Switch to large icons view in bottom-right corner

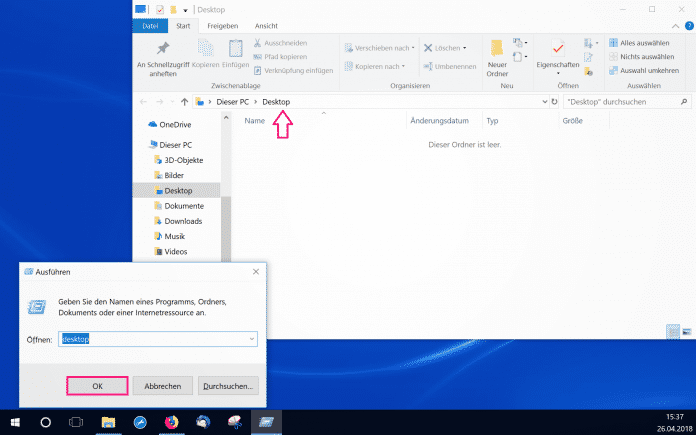(686, 331)
